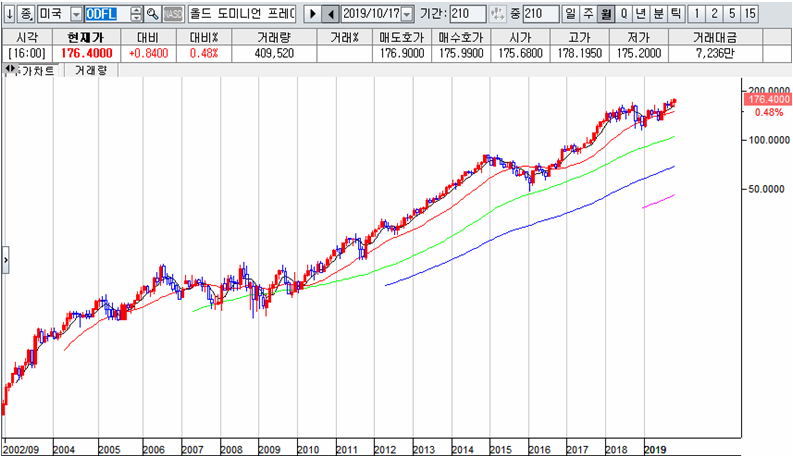
Task: Expand the left side panel arrow
Action: (x=6, y=260)
